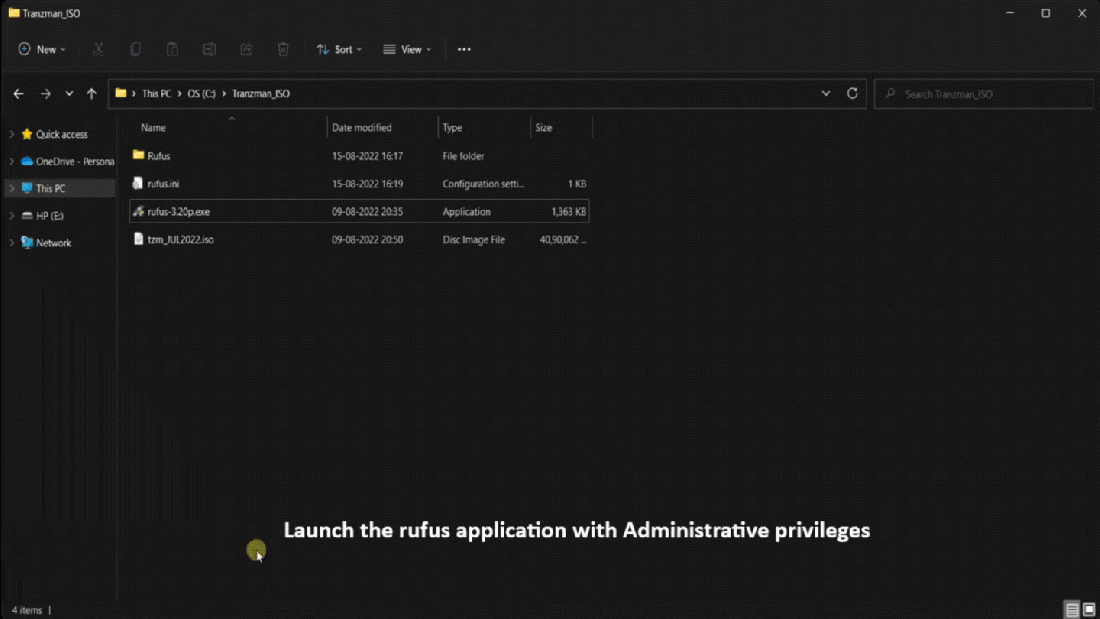1100x619 pixels.
Task: Click the Search Tranzman_ISO input field
Action: [985, 94]
